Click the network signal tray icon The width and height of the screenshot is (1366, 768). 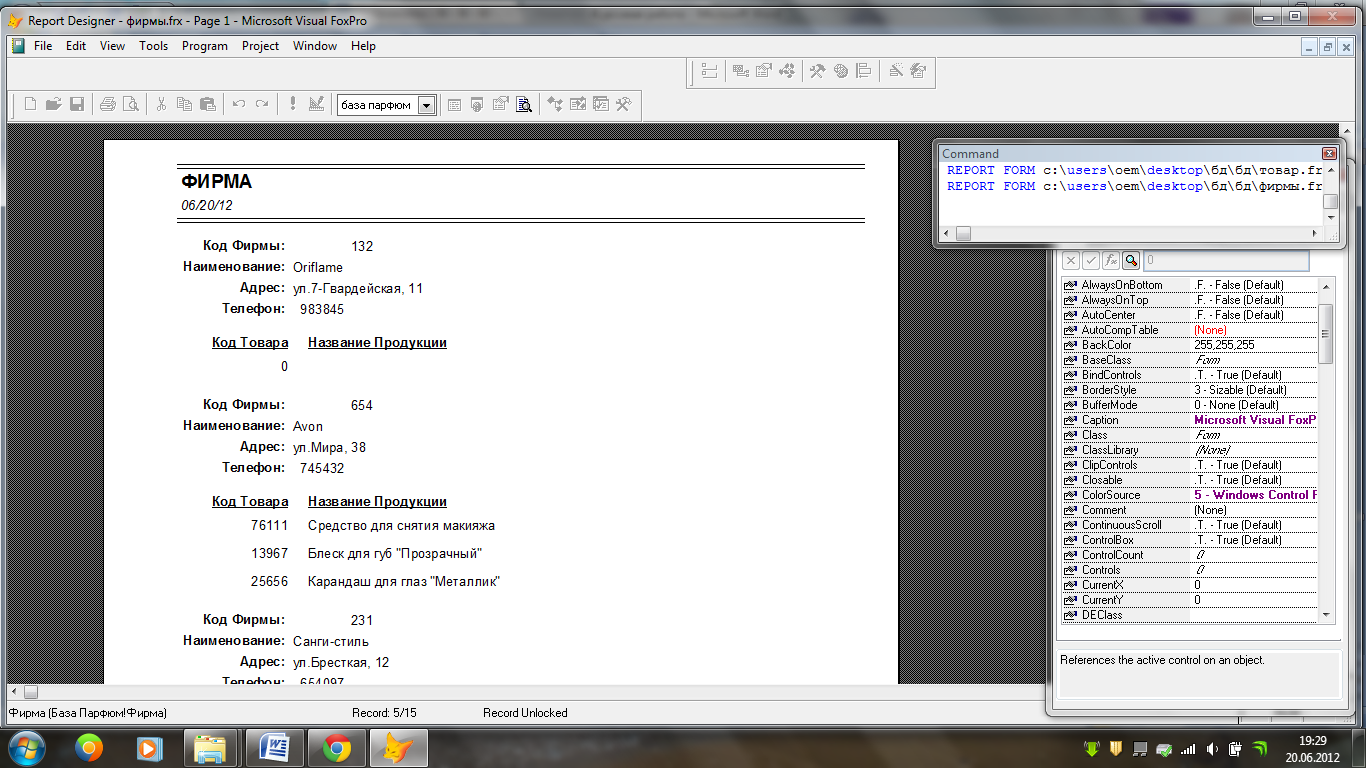click(1188, 748)
